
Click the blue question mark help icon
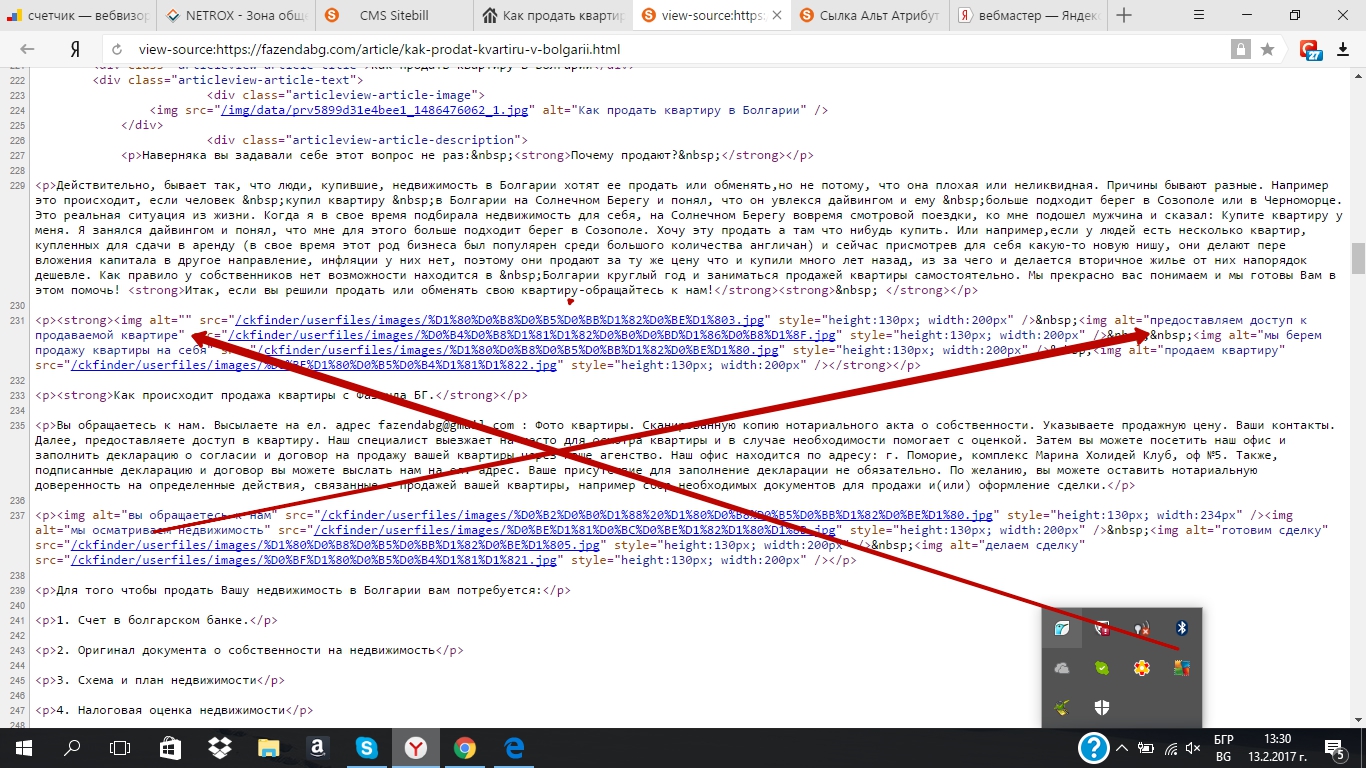(x=1094, y=747)
